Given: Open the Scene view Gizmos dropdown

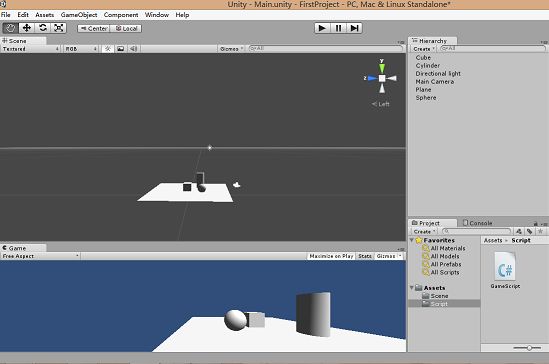Looking at the screenshot, I should (x=231, y=49).
